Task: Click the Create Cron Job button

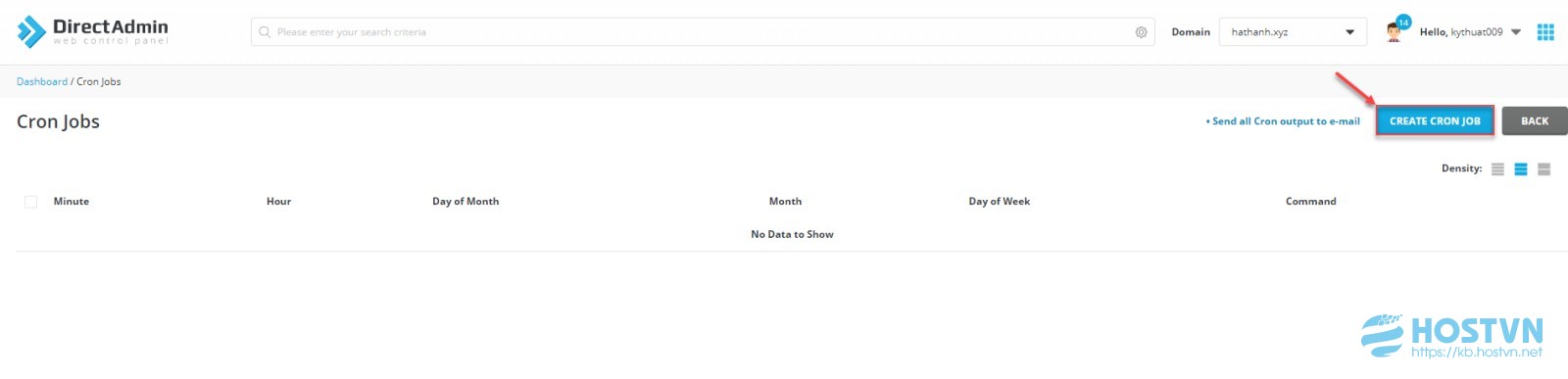Action: [1435, 121]
